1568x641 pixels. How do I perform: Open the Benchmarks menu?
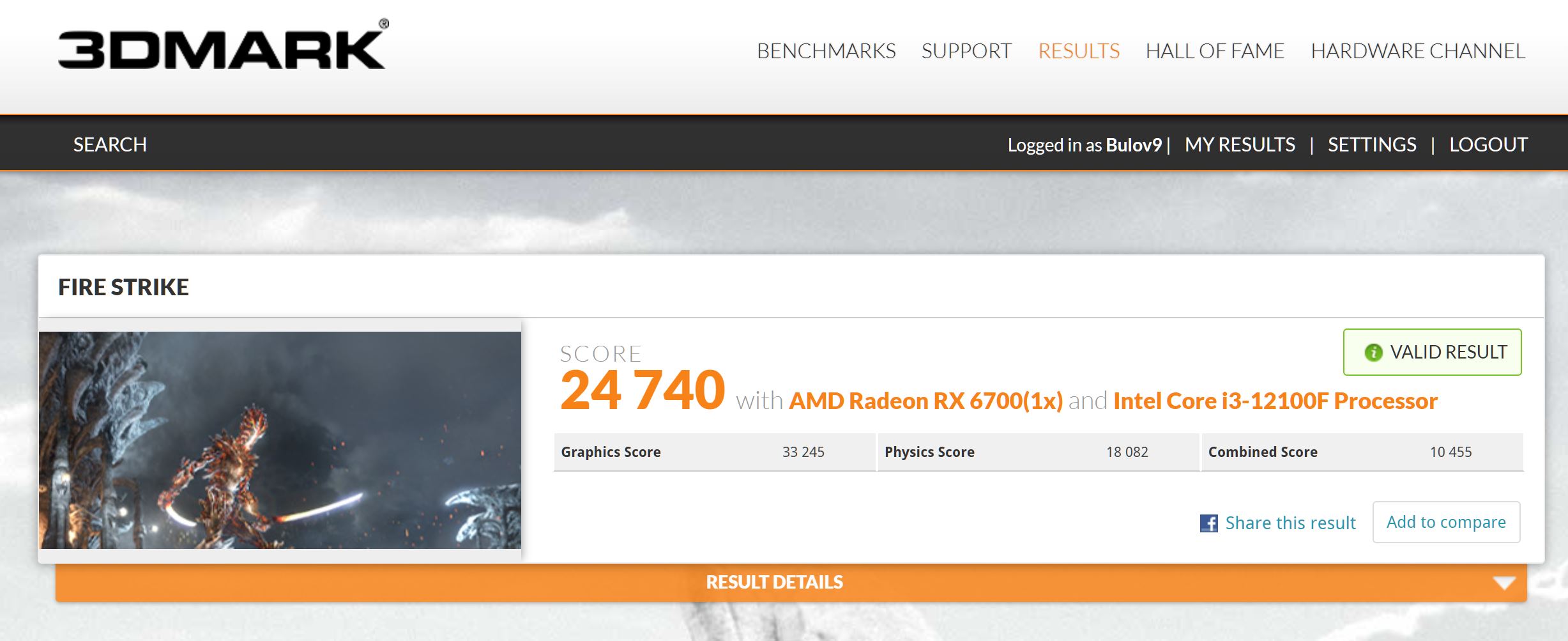tap(826, 51)
